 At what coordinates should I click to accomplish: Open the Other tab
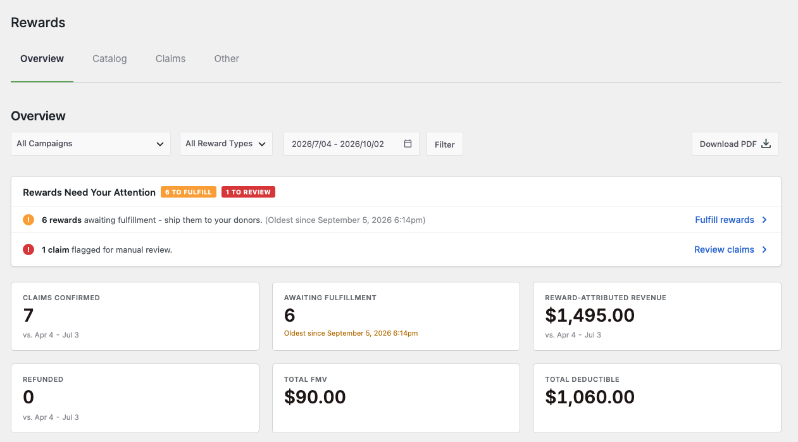tap(226, 59)
